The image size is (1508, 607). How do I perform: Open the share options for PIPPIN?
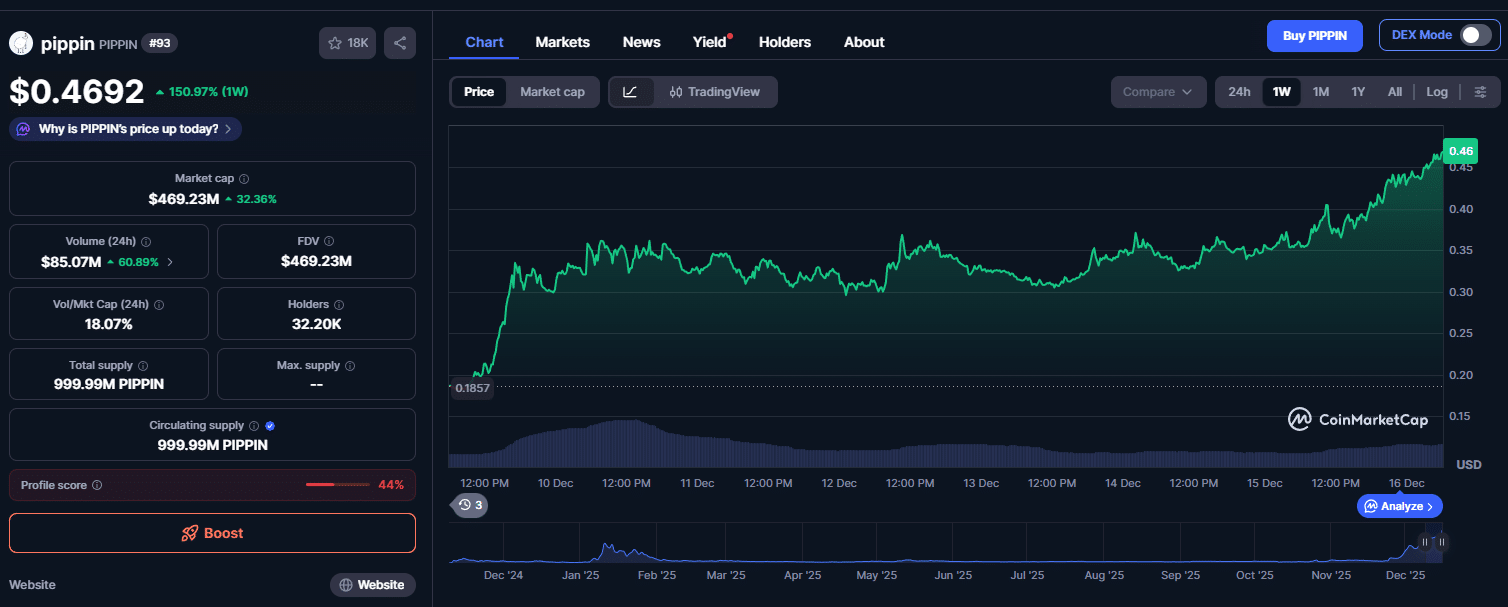point(399,43)
